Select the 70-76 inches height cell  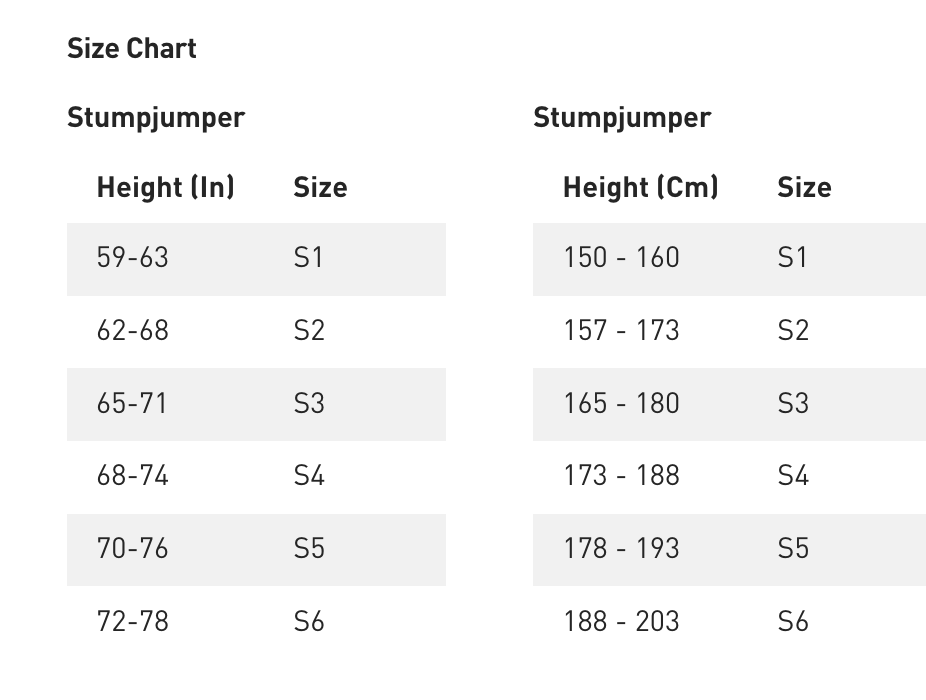(x=132, y=549)
